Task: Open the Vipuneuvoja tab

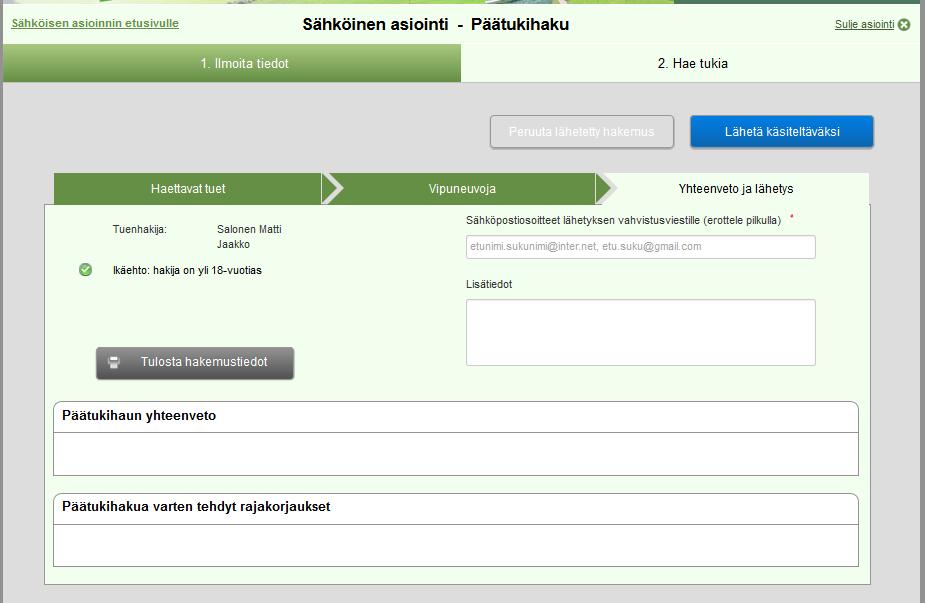Action: click(462, 189)
